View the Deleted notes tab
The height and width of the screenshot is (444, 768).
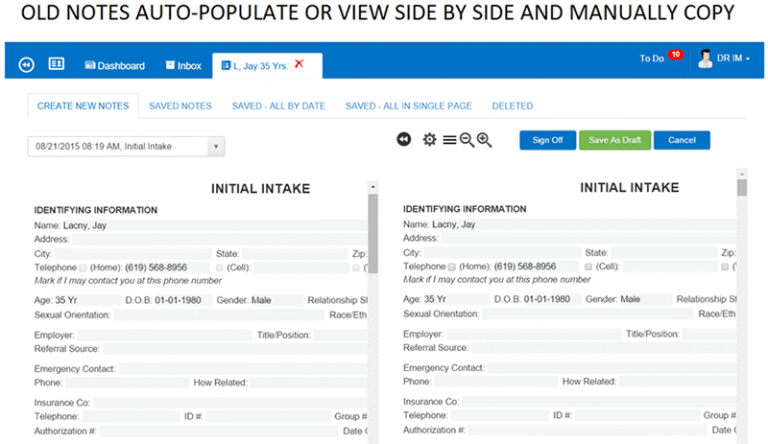pos(512,106)
